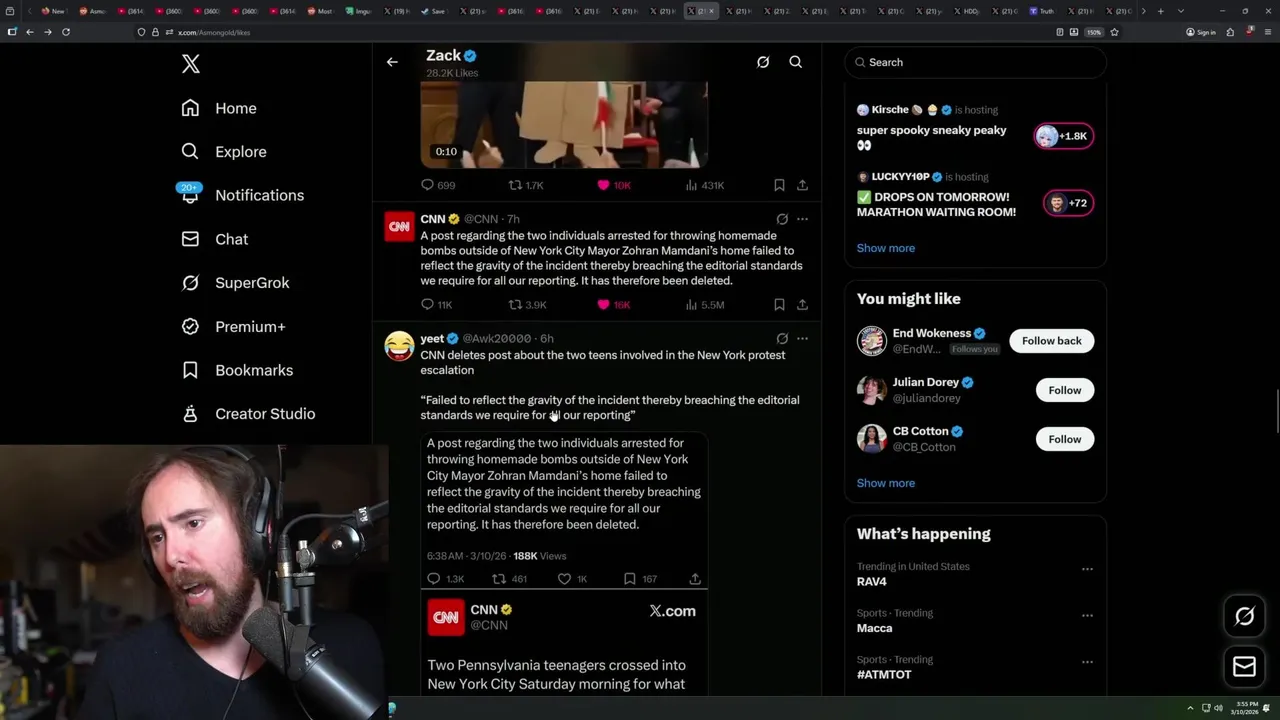Open Explore in sidebar
This screenshot has height=720, width=1280.
224,152
